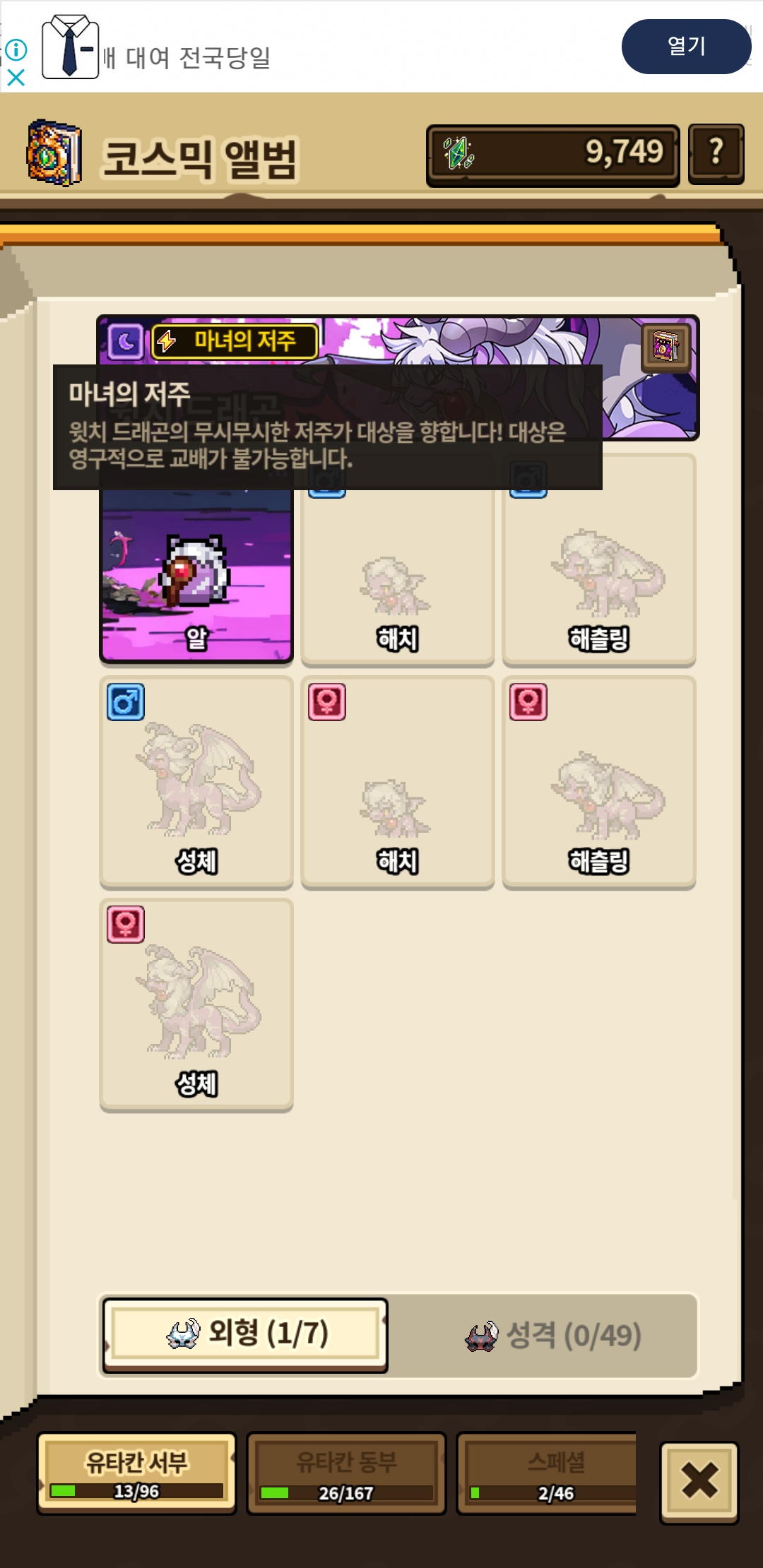Tap male gender icon on 성체 card
This screenshot has width=763, height=1568.
(126, 702)
